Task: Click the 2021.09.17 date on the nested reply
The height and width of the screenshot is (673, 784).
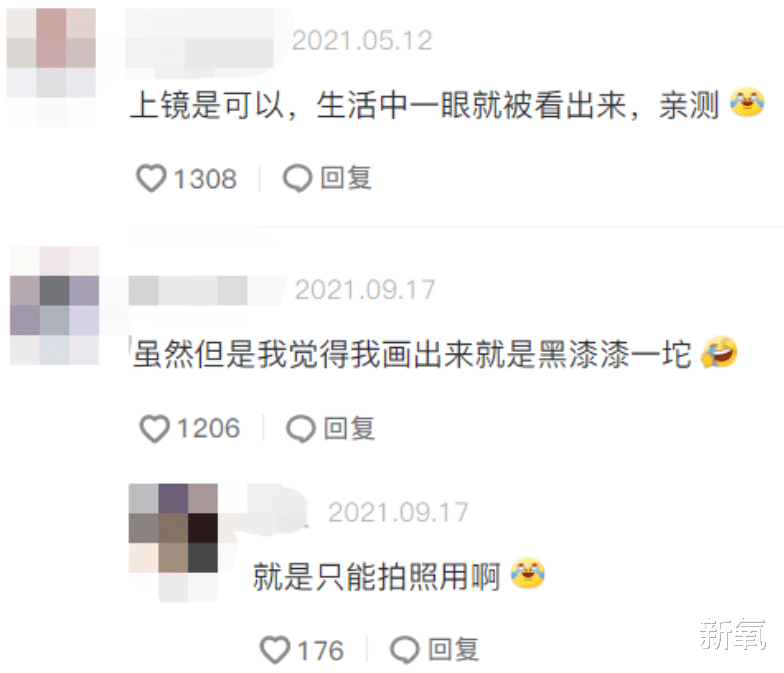Action: [x=398, y=512]
